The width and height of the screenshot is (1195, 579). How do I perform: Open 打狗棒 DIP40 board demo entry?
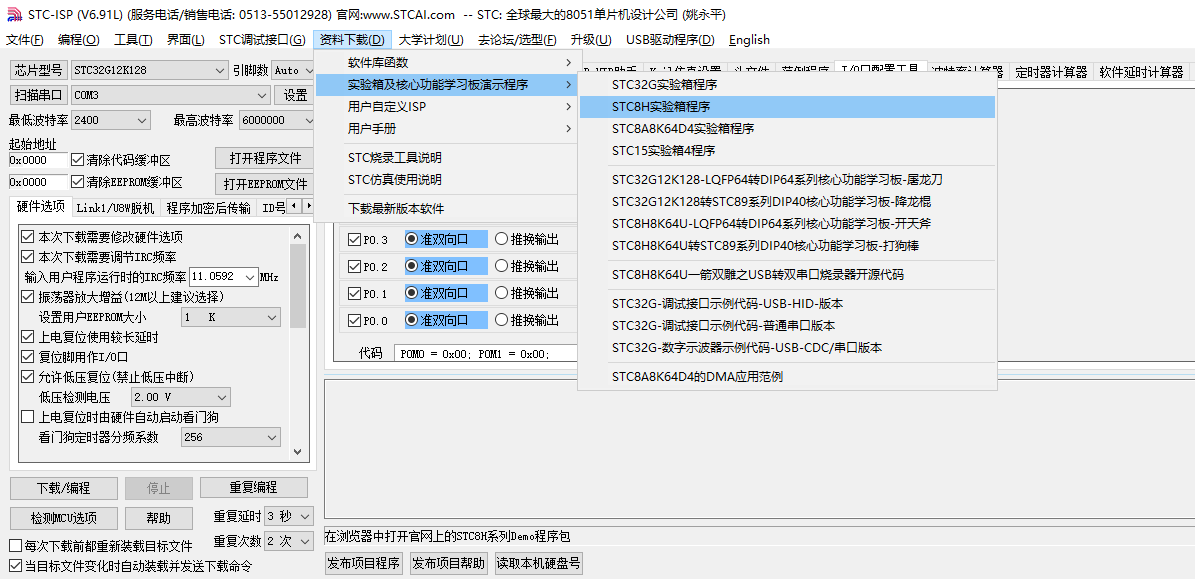pos(787,246)
